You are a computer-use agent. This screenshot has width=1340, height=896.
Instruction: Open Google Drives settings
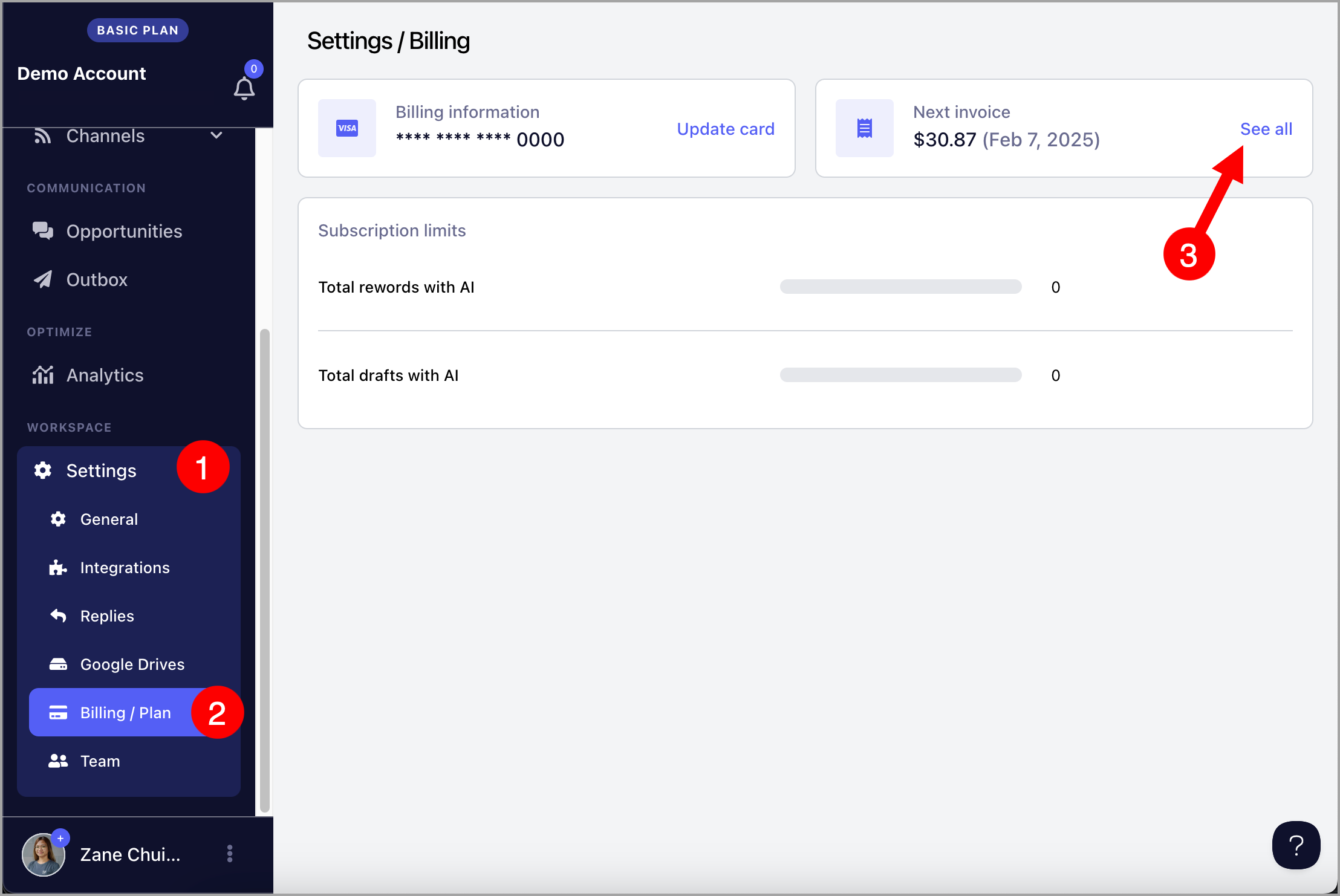click(134, 664)
